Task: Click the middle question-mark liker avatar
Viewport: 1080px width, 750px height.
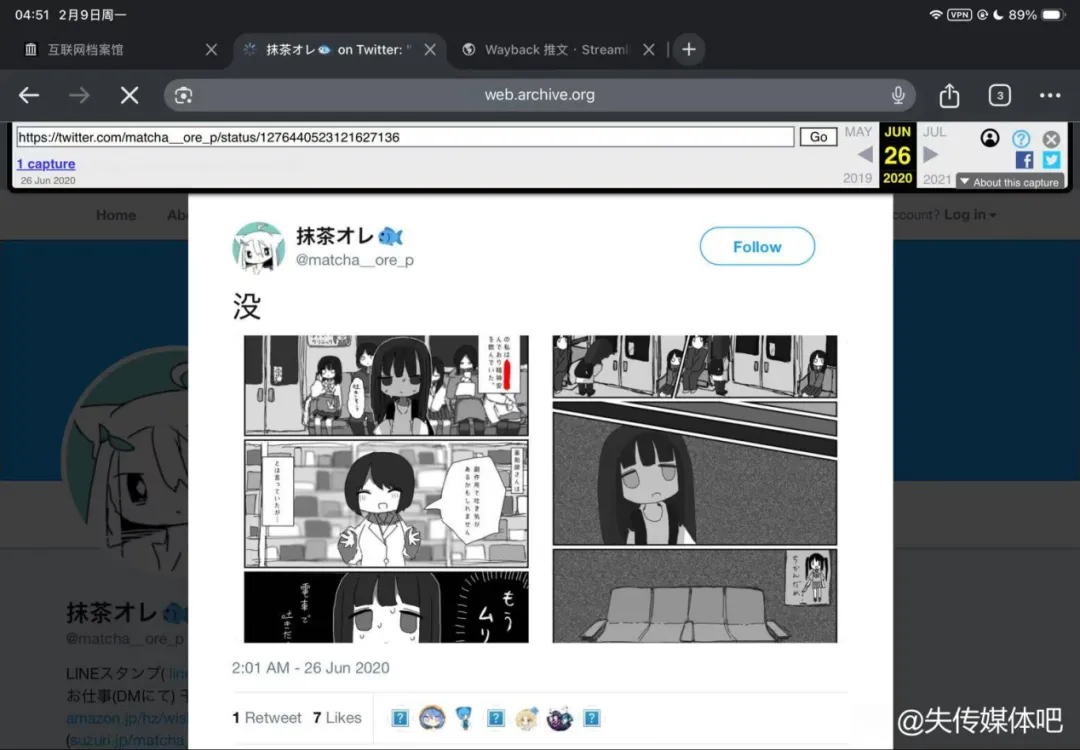Action: pos(495,718)
